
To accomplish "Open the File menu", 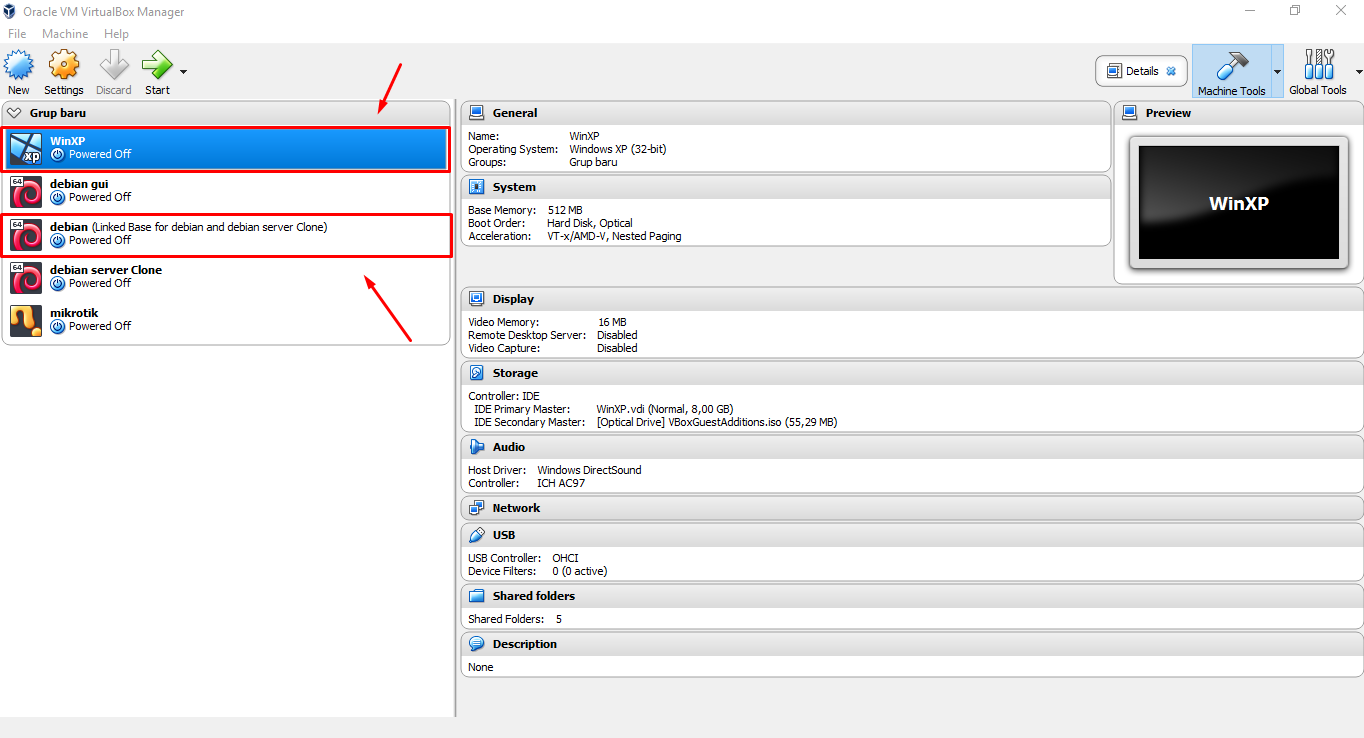I will pos(17,34).
